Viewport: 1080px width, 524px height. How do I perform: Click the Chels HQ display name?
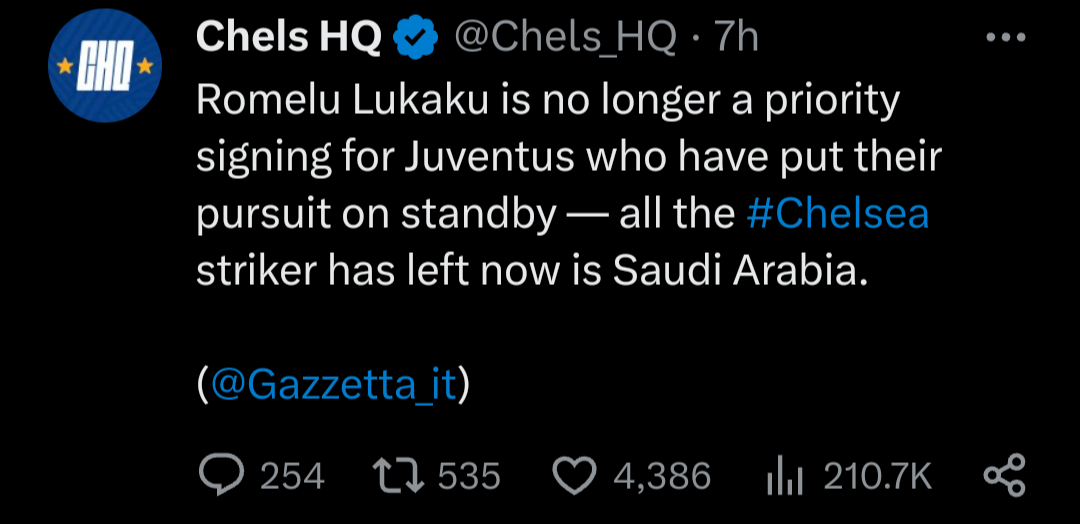(x=290, y=38)
